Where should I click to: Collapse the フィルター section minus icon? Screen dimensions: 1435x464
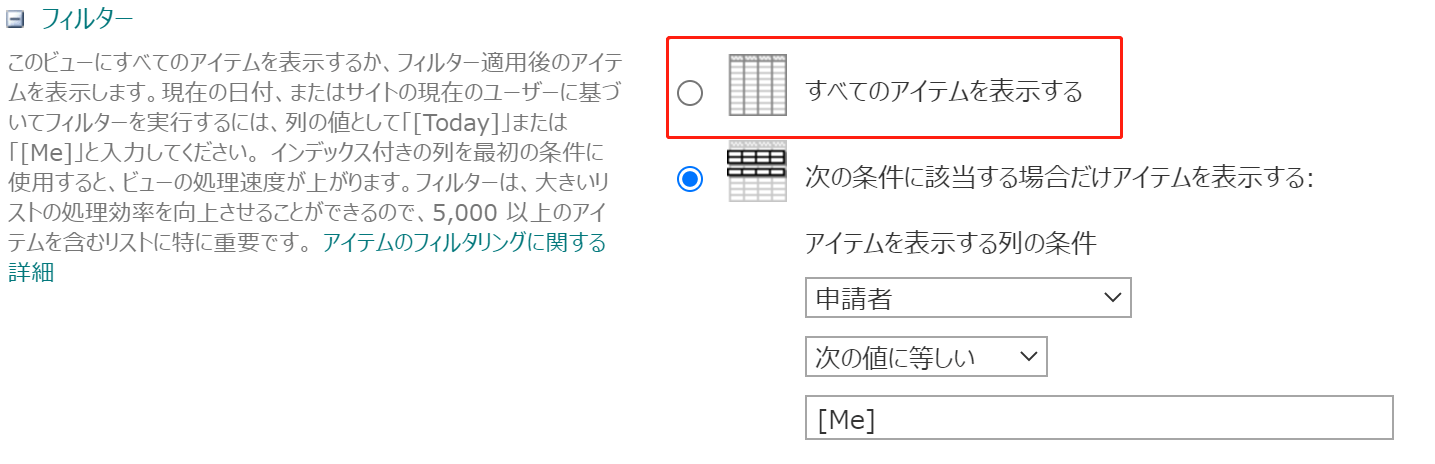point(15,19)
